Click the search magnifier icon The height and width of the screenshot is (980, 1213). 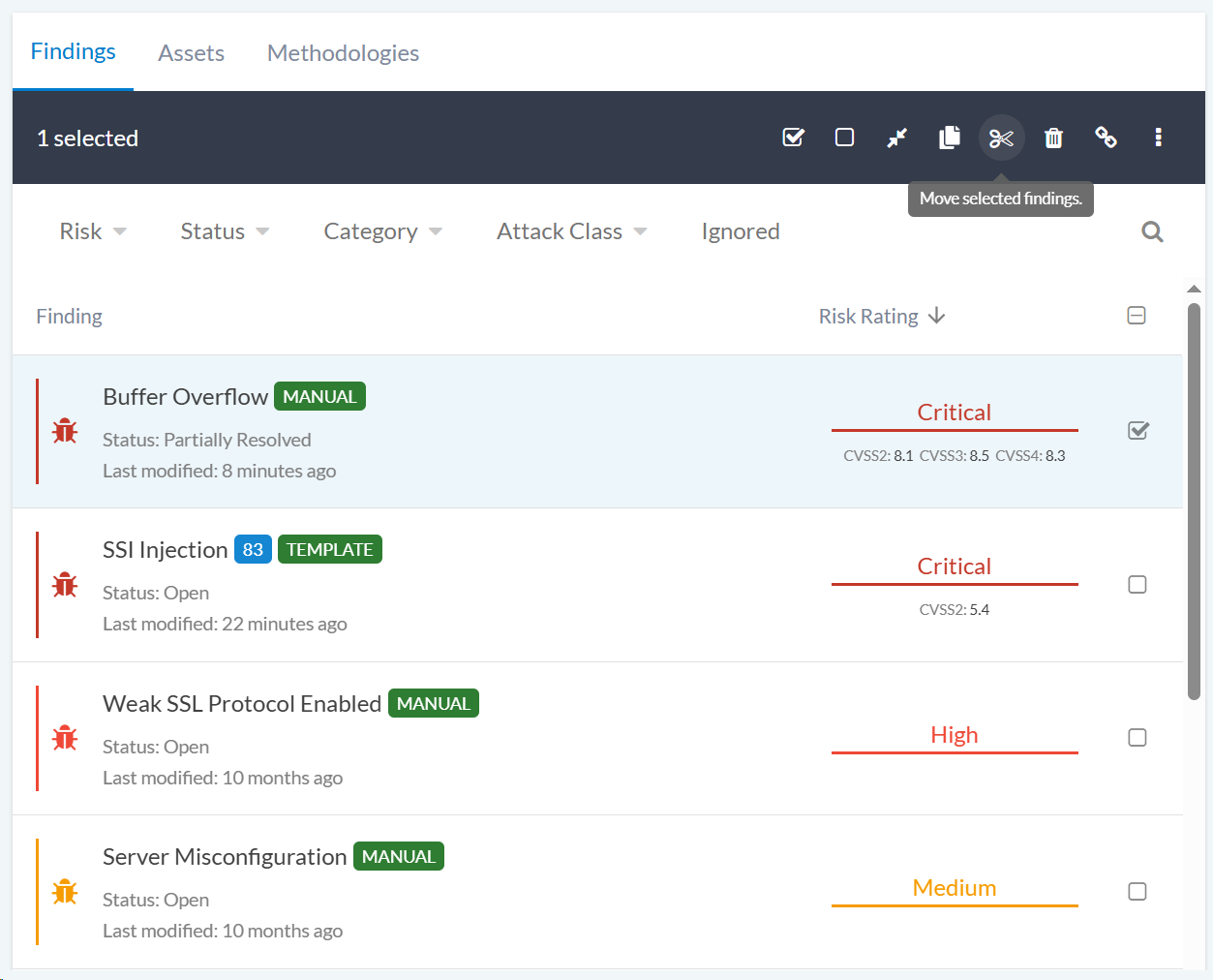pos(1152,231)
